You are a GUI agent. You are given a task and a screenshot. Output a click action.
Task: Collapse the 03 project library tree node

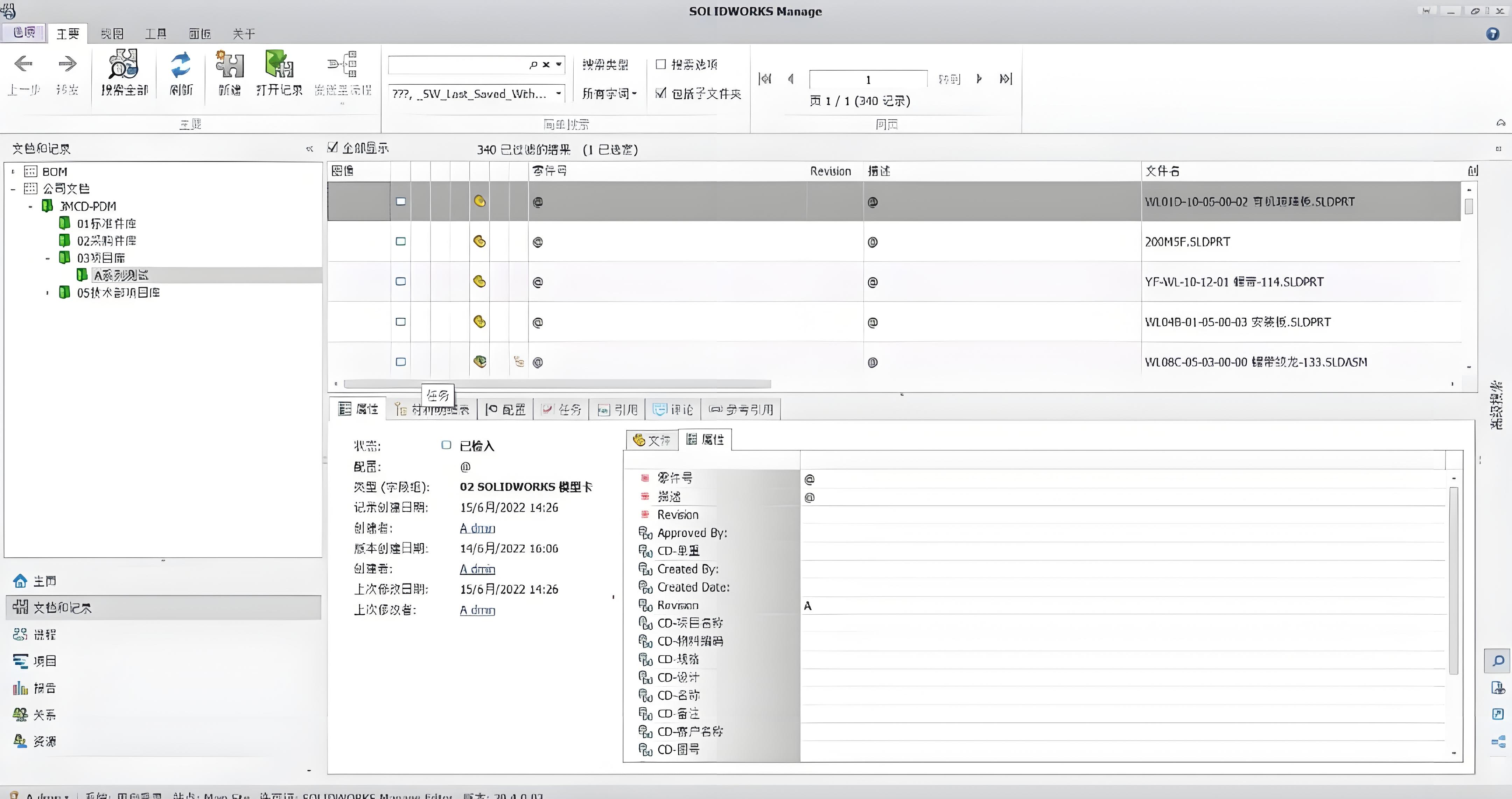48,258
